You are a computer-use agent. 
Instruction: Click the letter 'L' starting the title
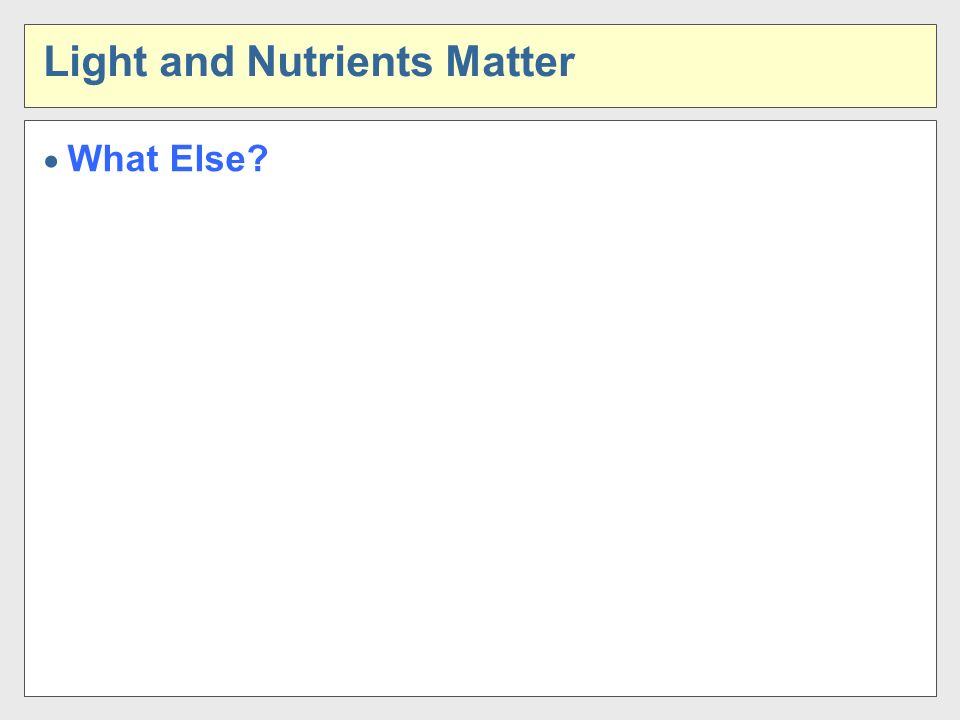tap(55, 61)
